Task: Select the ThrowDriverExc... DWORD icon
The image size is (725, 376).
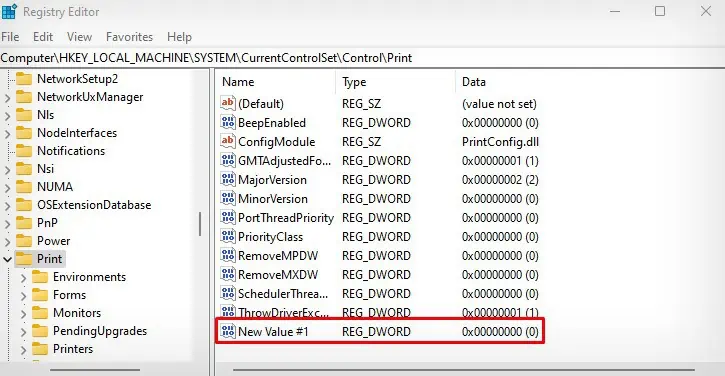Action: click(x=227, y=312)
